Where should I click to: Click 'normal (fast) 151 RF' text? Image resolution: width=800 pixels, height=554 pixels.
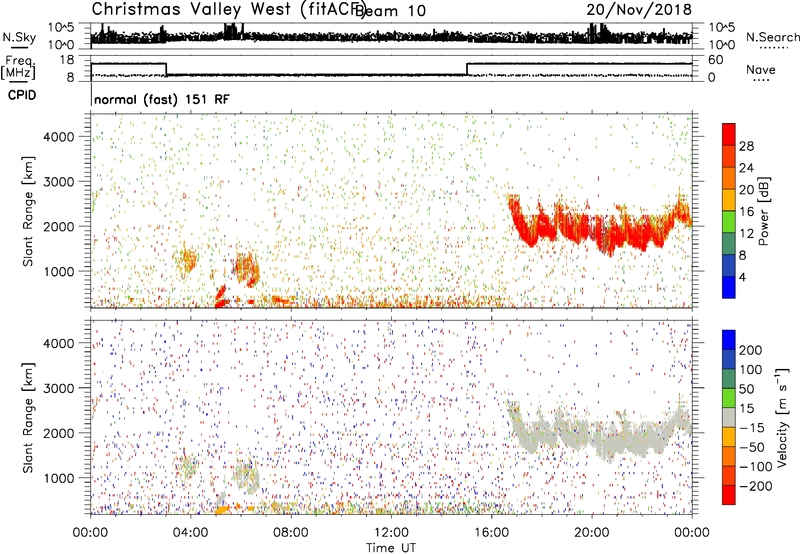tap(162, 99)
